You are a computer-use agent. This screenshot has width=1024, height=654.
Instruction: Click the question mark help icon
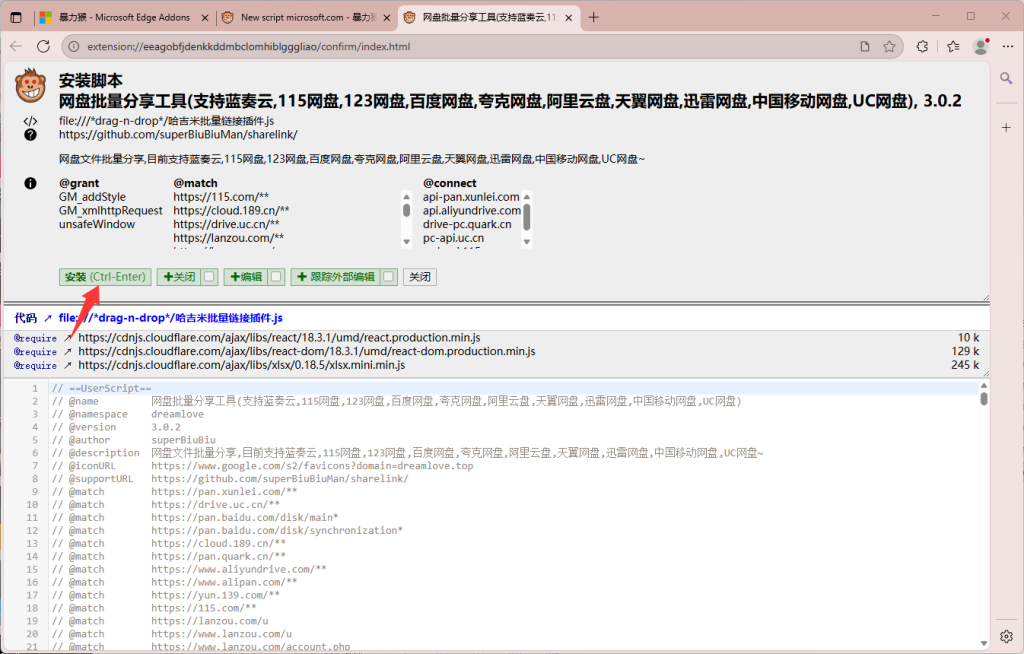pyautogui.click(x=30, y=134)
